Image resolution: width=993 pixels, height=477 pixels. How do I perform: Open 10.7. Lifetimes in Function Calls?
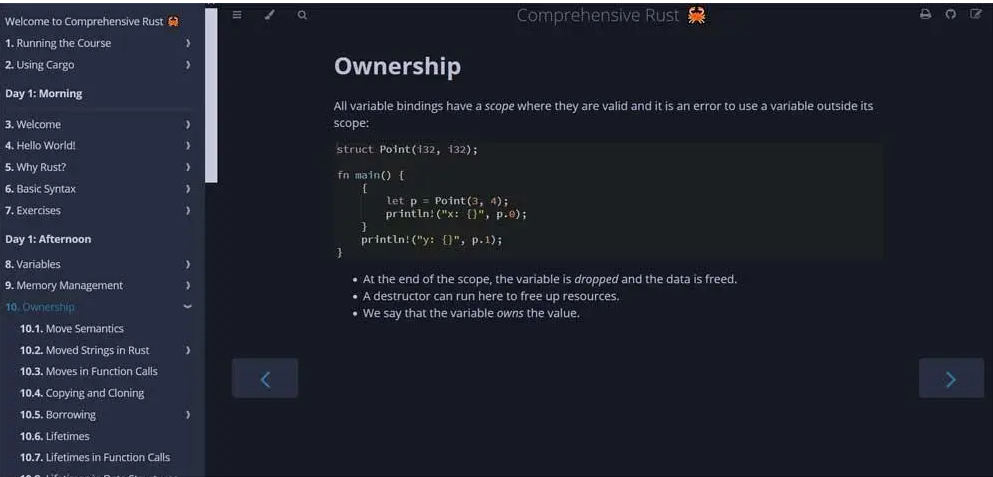[95, 457]
